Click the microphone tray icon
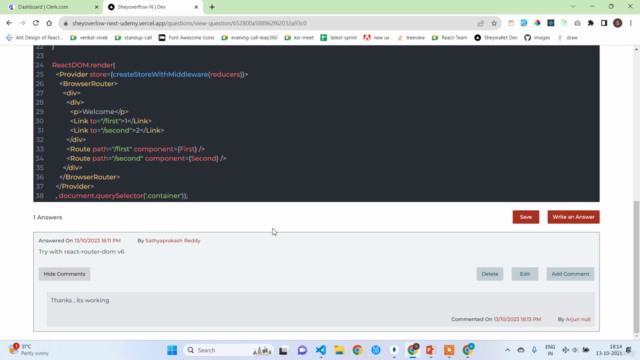Screen dimensions: 640x360 pos(534,350)
